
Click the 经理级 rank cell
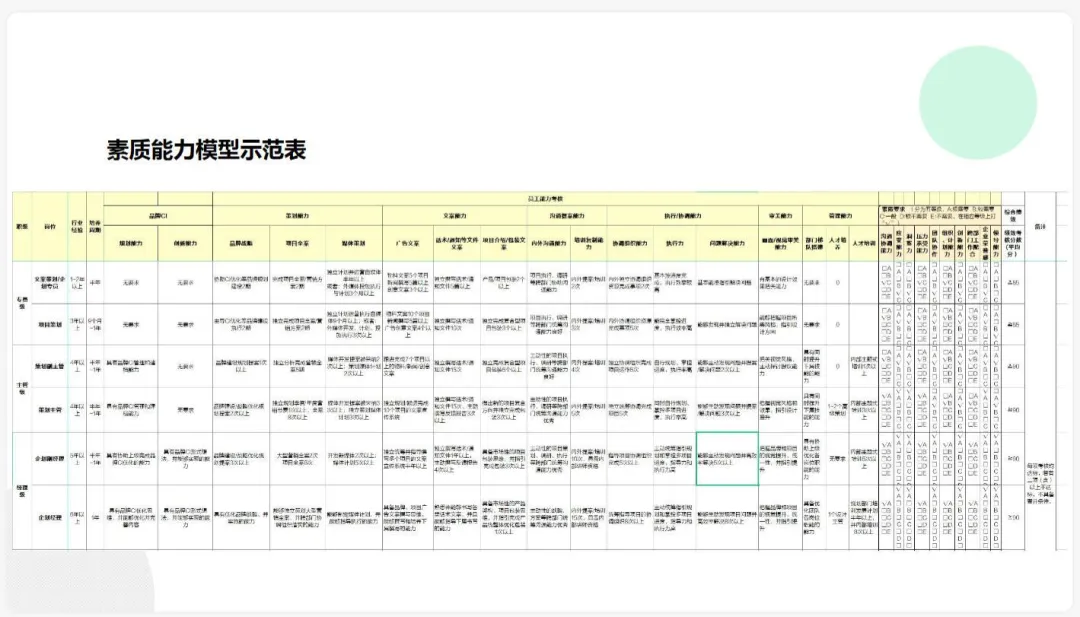tap(22, 490)
